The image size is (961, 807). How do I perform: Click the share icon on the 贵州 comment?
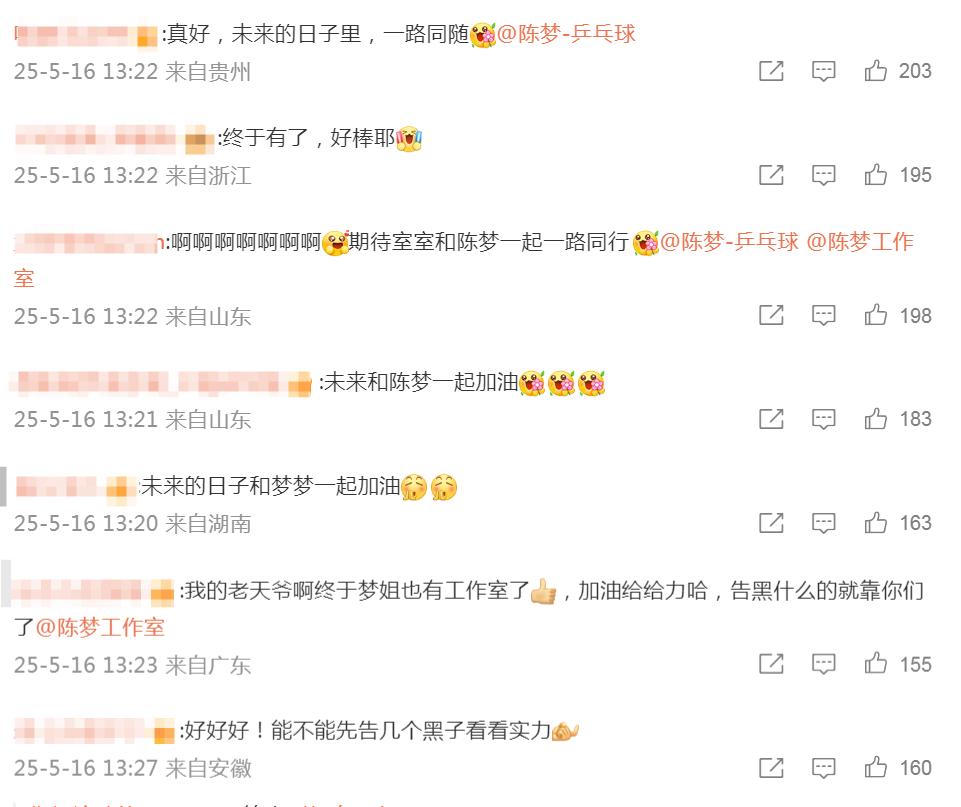[x=771, y=71]
